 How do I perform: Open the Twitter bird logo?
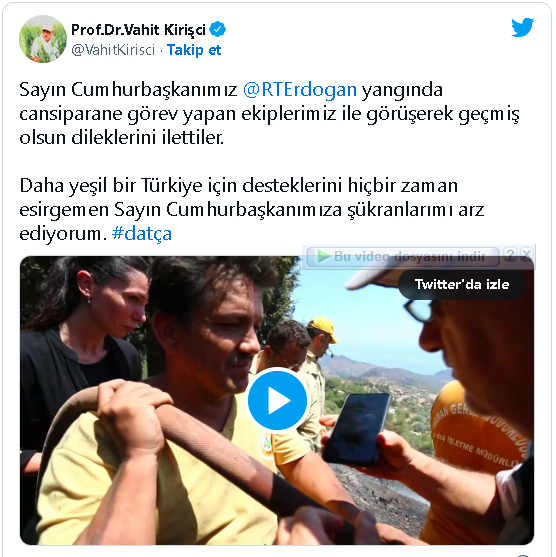pyautogui.click(x=522, y=27)
